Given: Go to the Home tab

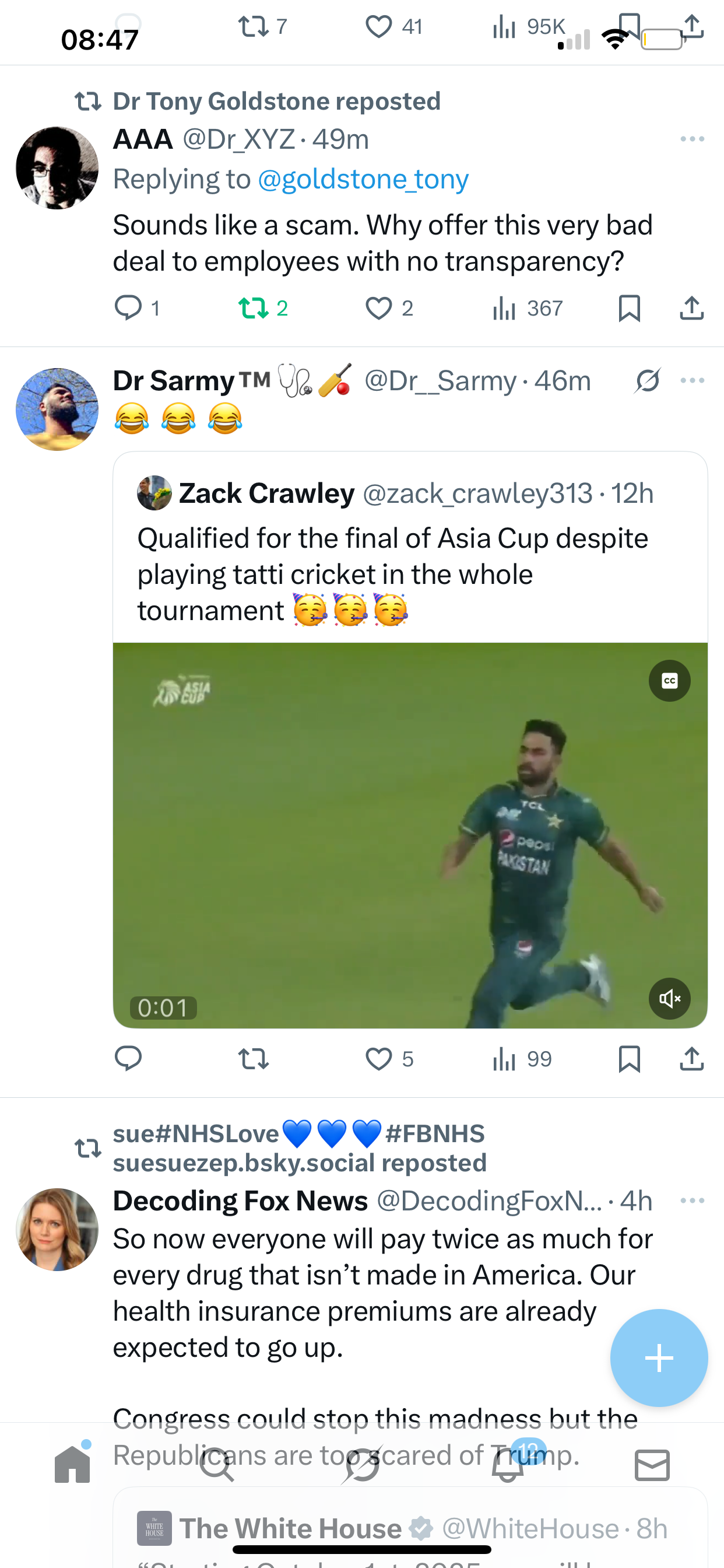Looking at the screenshot, I should [x=72, y=1465].
